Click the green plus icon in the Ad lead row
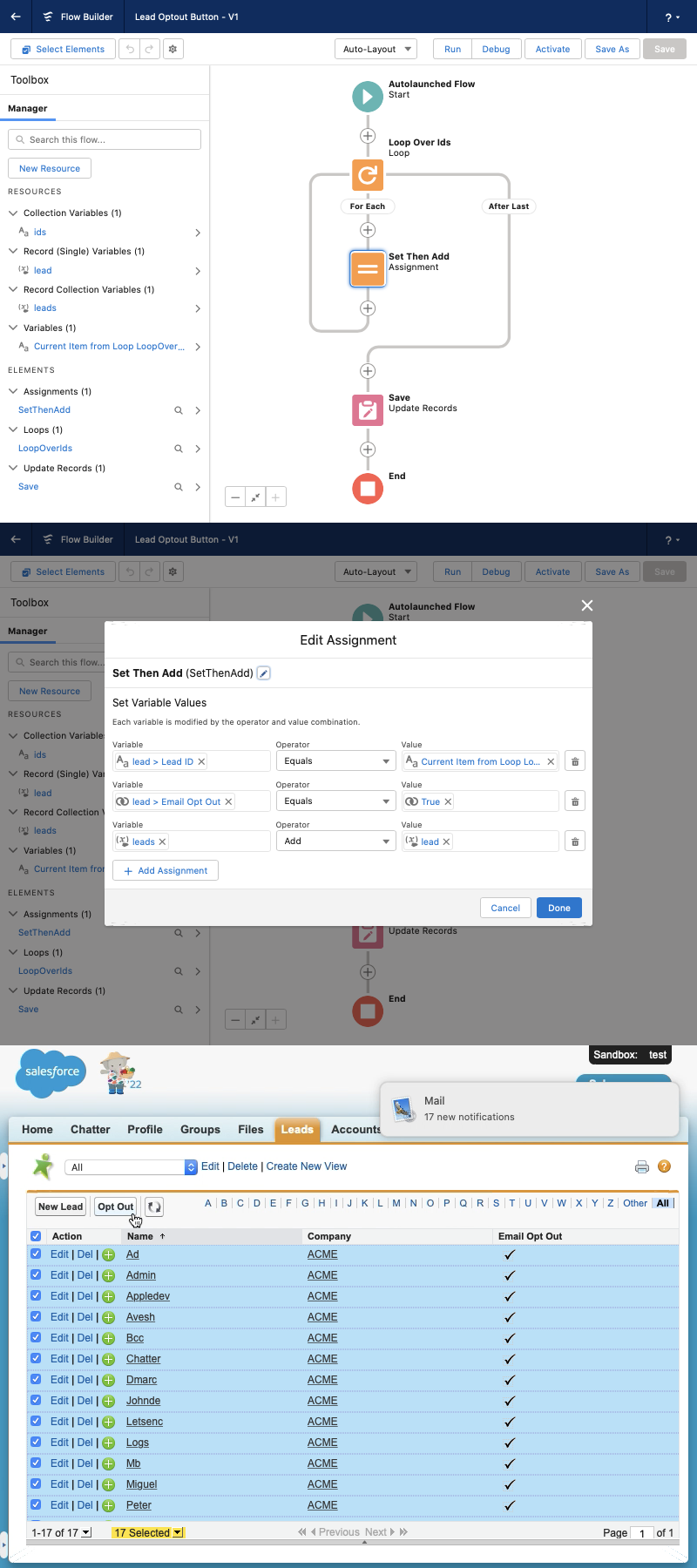 click(109, 1254)
